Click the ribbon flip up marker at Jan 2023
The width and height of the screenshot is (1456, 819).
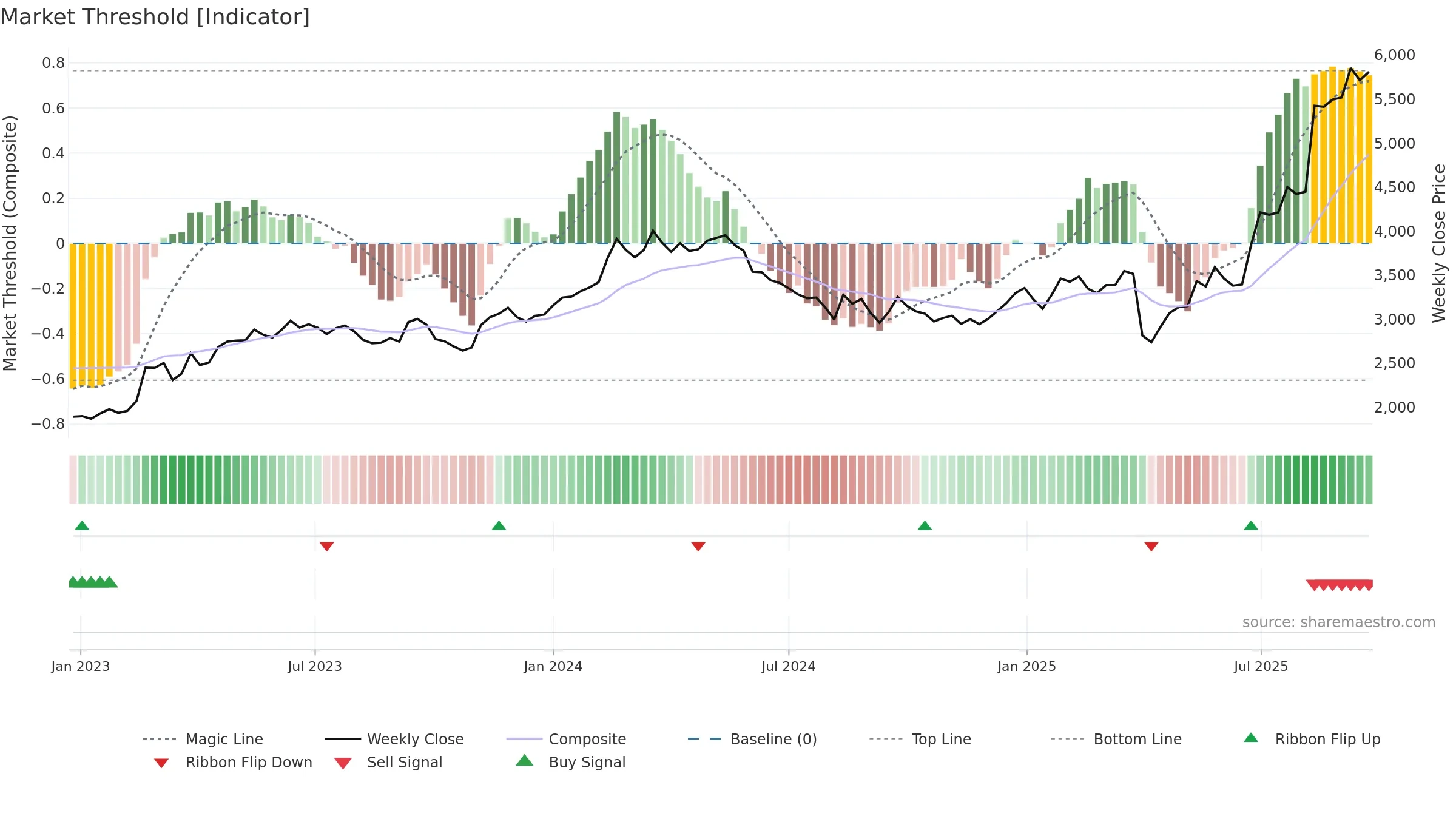[x=82, y=525]
